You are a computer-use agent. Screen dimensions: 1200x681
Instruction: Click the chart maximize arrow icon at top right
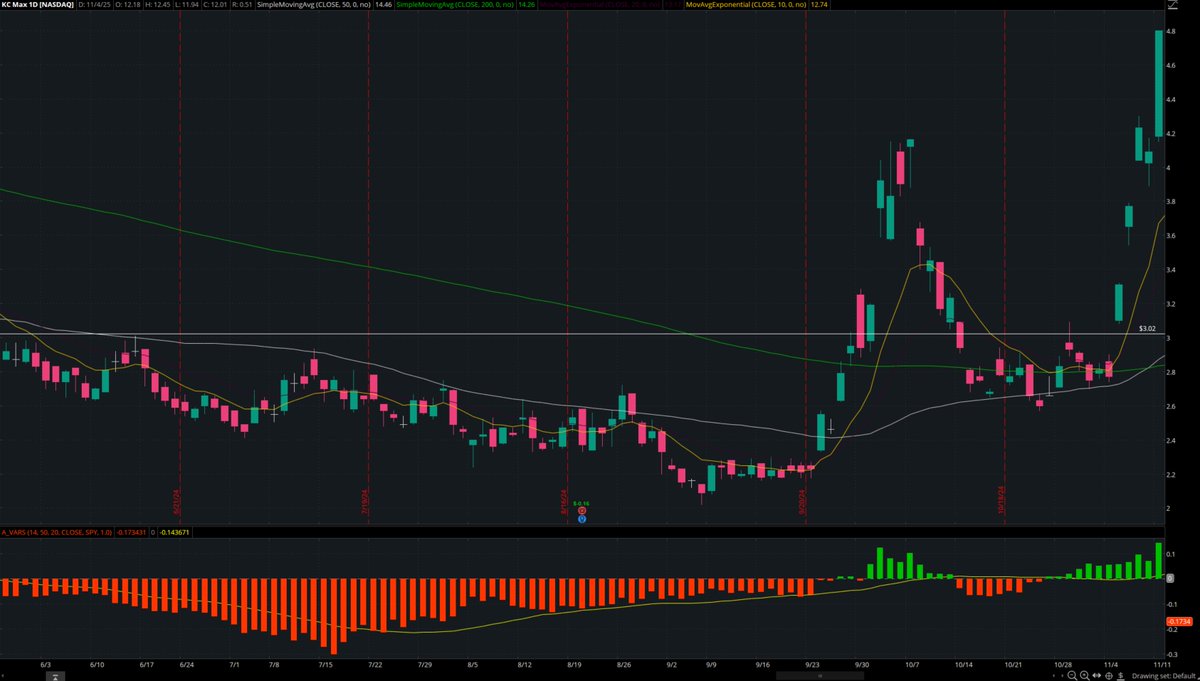coord(1171,6)
